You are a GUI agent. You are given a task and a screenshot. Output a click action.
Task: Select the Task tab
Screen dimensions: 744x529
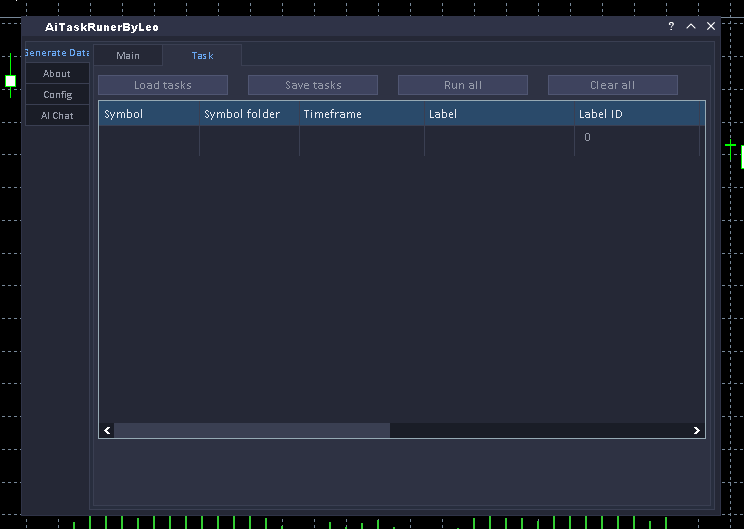click(x=202, y=56)
